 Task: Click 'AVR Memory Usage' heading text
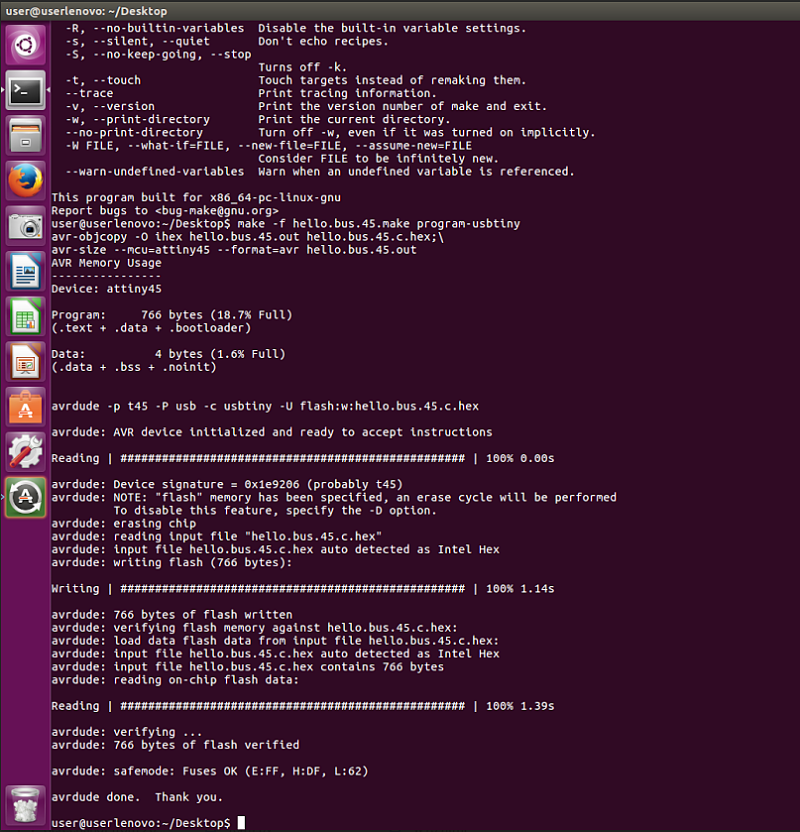point(106,263)
